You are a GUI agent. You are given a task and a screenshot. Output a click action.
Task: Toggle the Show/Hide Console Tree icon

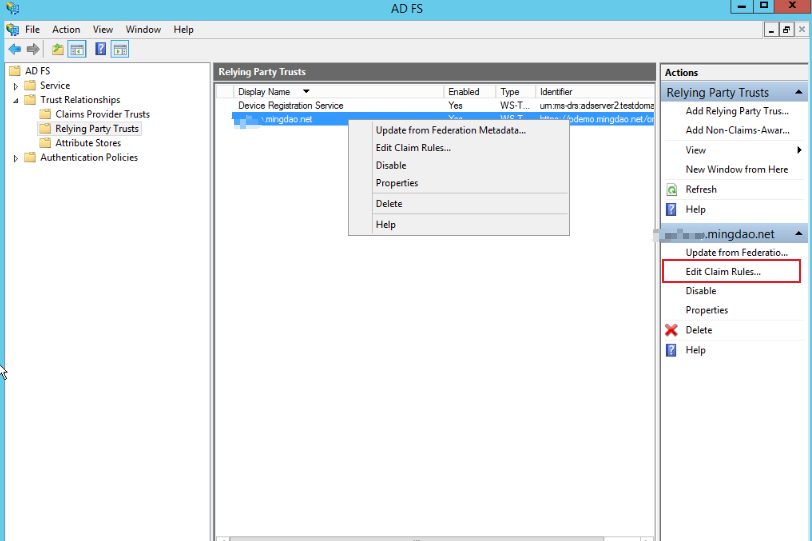(77, 50)
